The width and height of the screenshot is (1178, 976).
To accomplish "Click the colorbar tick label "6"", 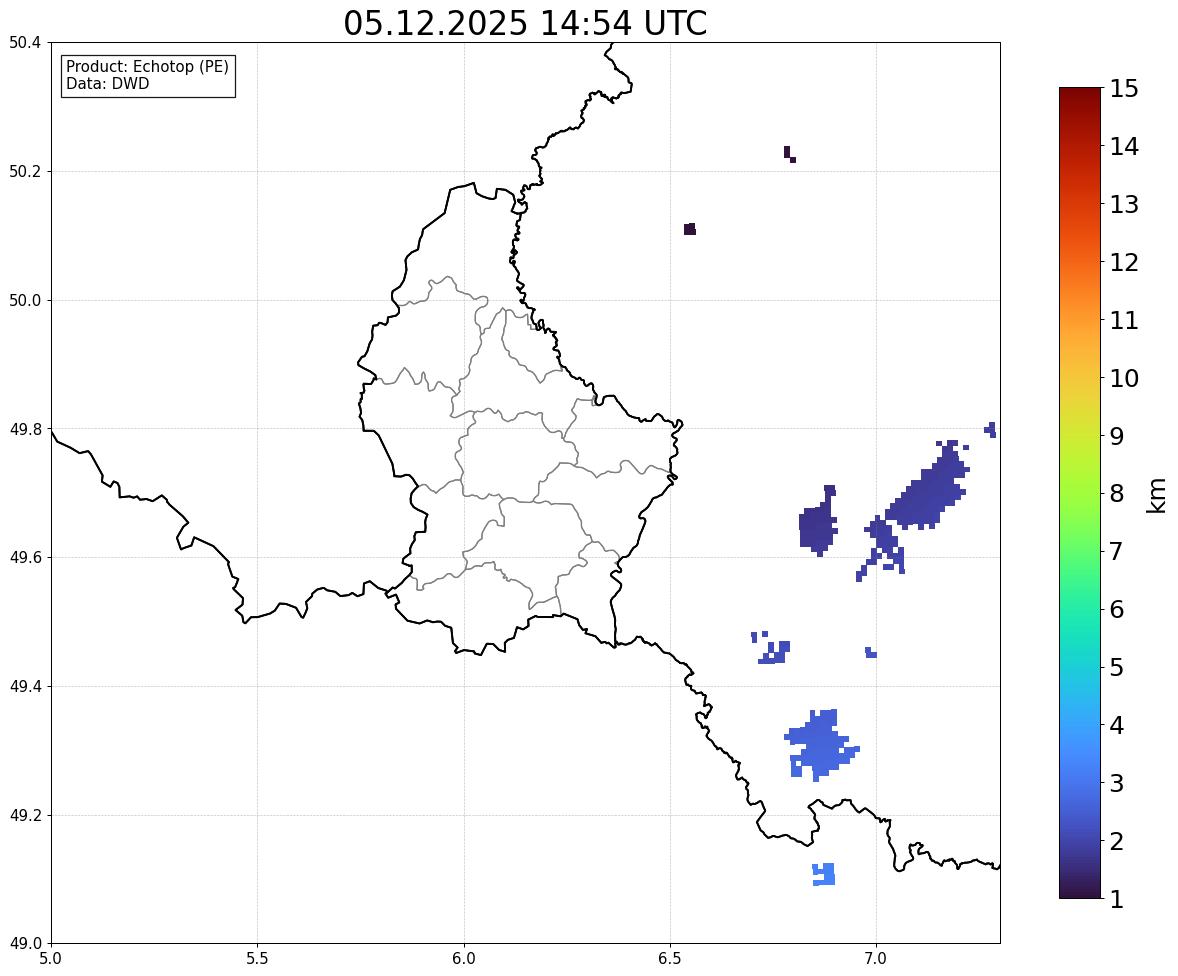I will [1117, 609].
